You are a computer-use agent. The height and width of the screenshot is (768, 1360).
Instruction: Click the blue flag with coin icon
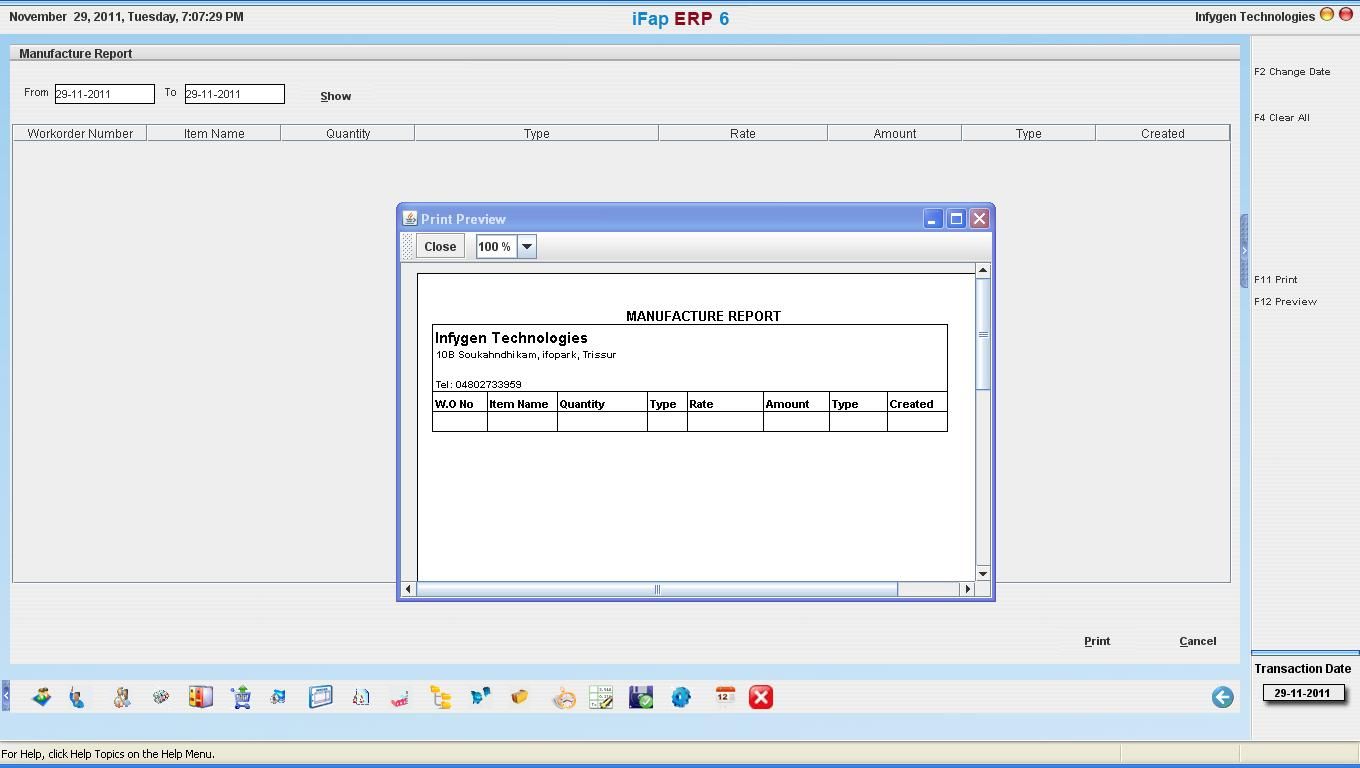click(278, 697)
